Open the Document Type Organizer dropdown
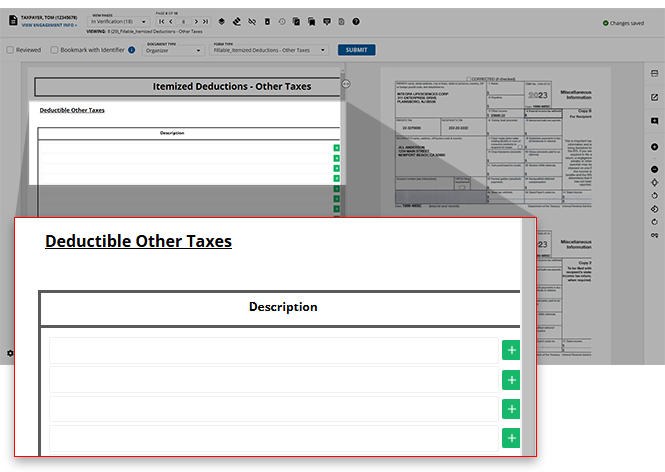The height and width of the screenshot is (472, 665). click(174, 50)
